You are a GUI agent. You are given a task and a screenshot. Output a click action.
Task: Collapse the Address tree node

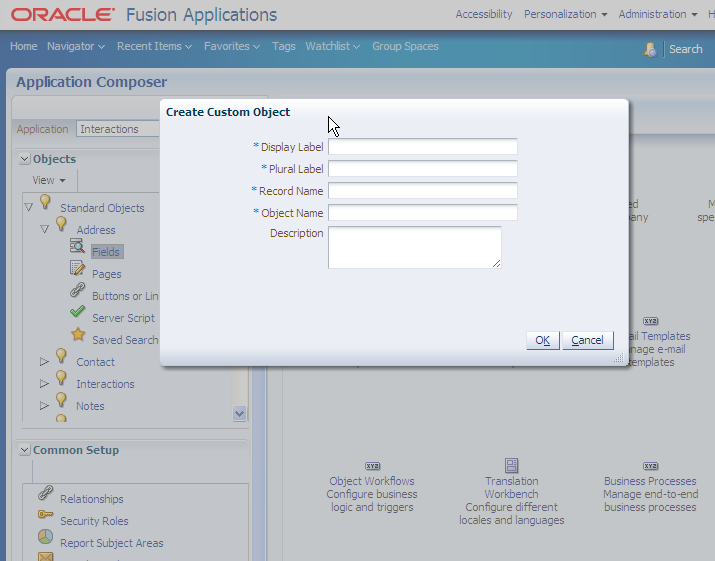click(x=45, y=229)
